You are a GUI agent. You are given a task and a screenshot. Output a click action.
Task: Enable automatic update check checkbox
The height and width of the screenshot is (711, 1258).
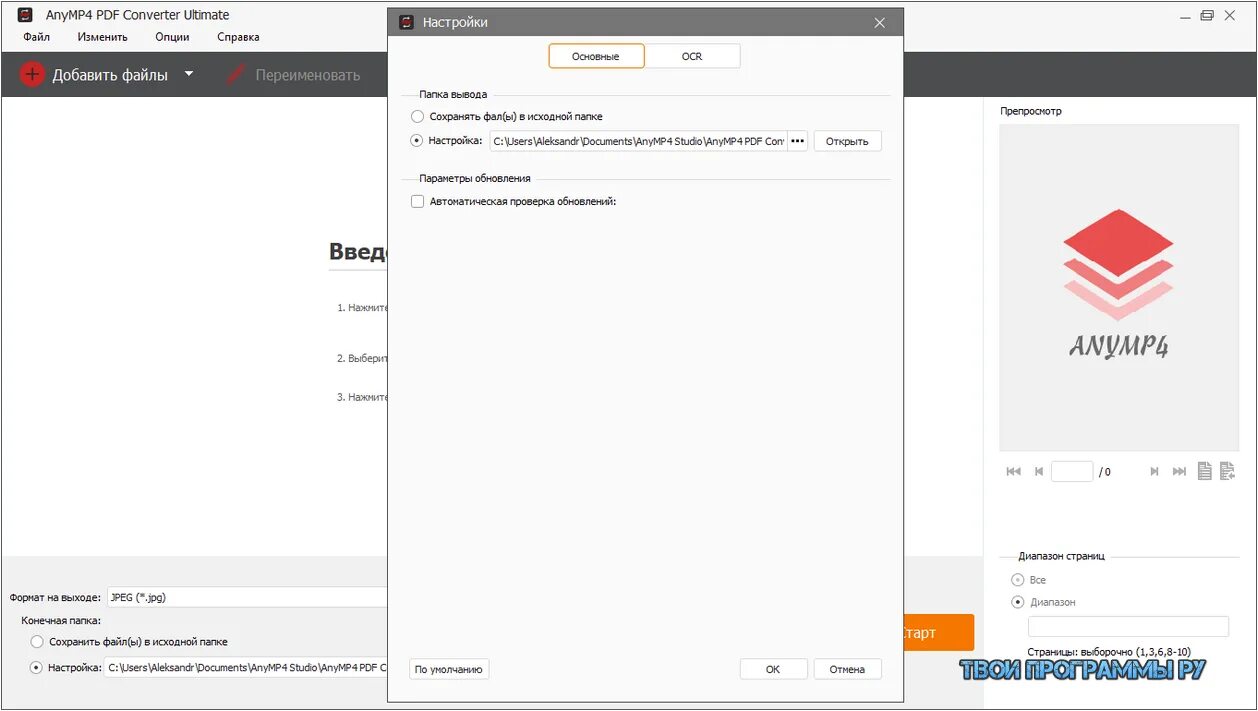click(x=418, y=201)
